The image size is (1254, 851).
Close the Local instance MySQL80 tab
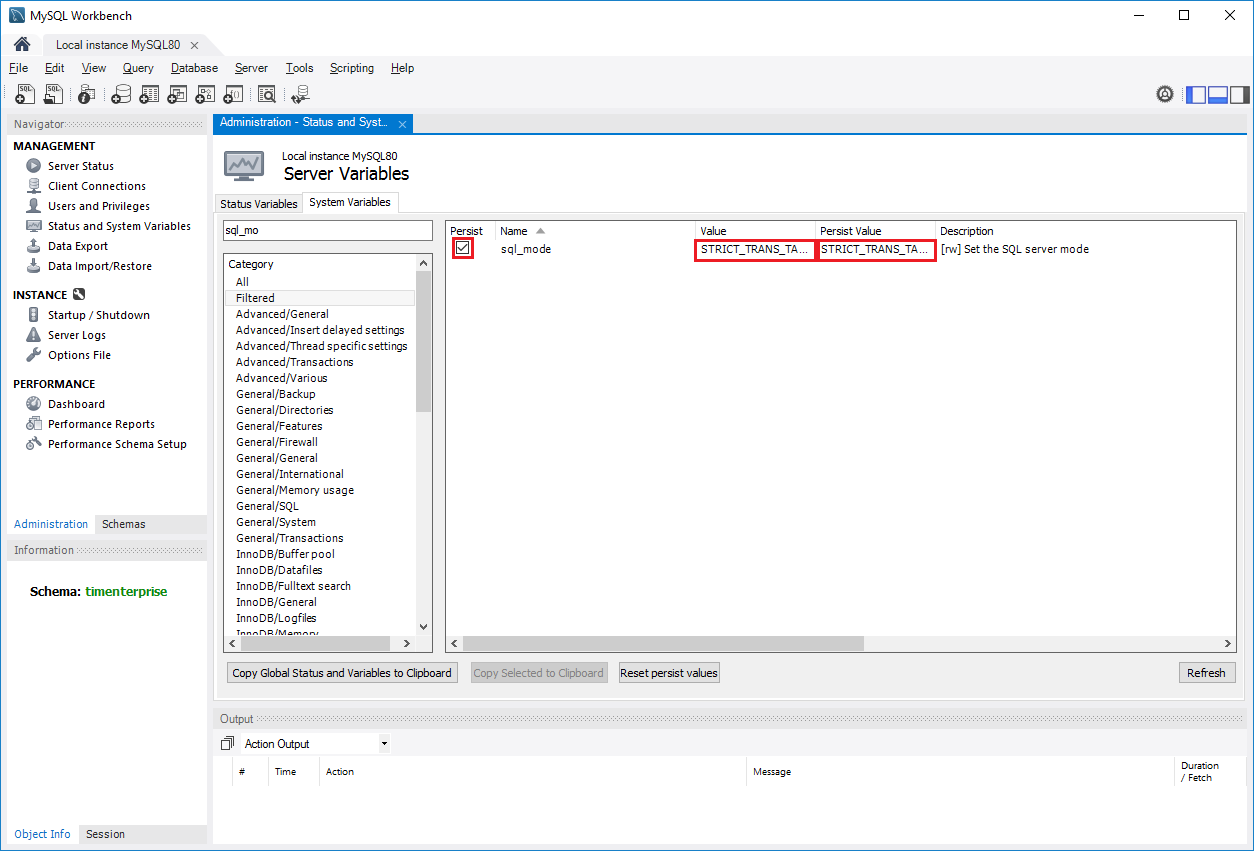click(x=194, y=45)
